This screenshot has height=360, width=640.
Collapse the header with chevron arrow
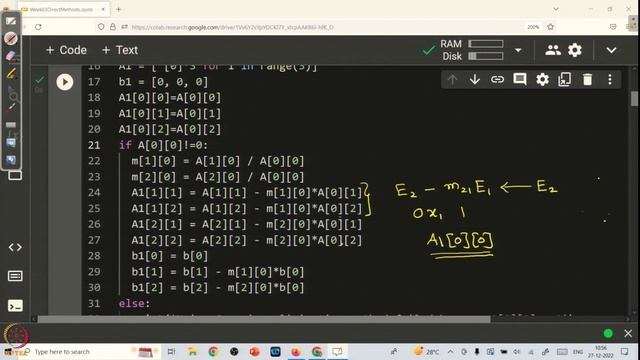[x=611, y=50]
